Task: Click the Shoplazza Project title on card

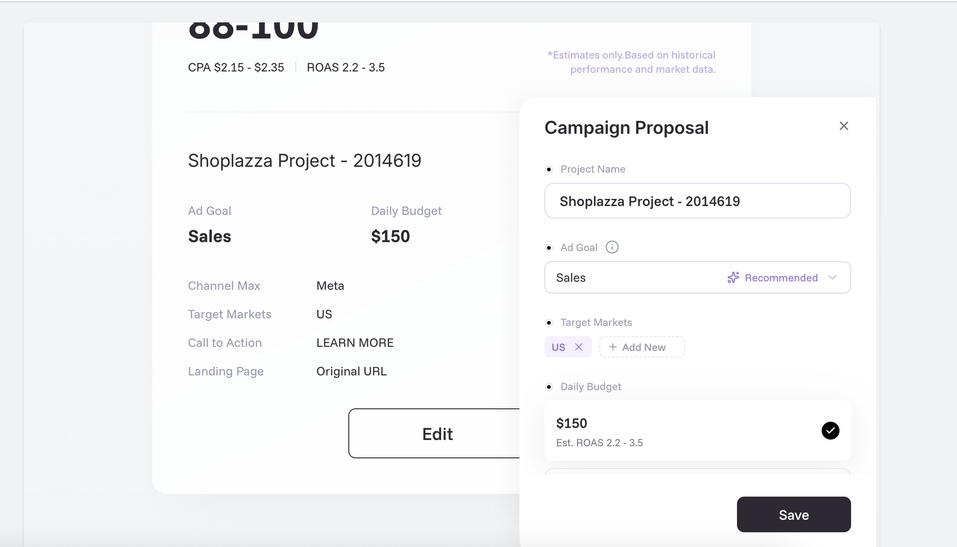Action: [x=304, y=160]
